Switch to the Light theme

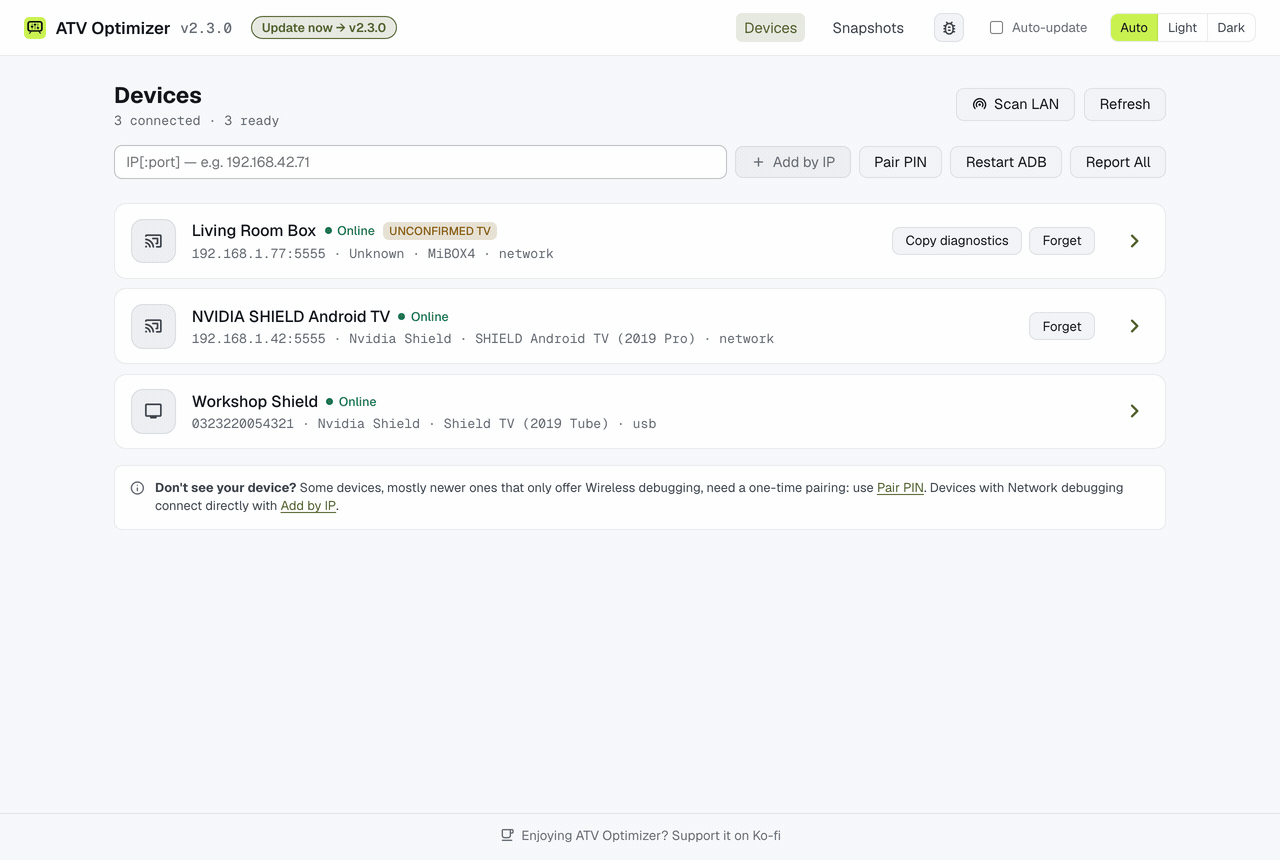tap(1182, 28)
